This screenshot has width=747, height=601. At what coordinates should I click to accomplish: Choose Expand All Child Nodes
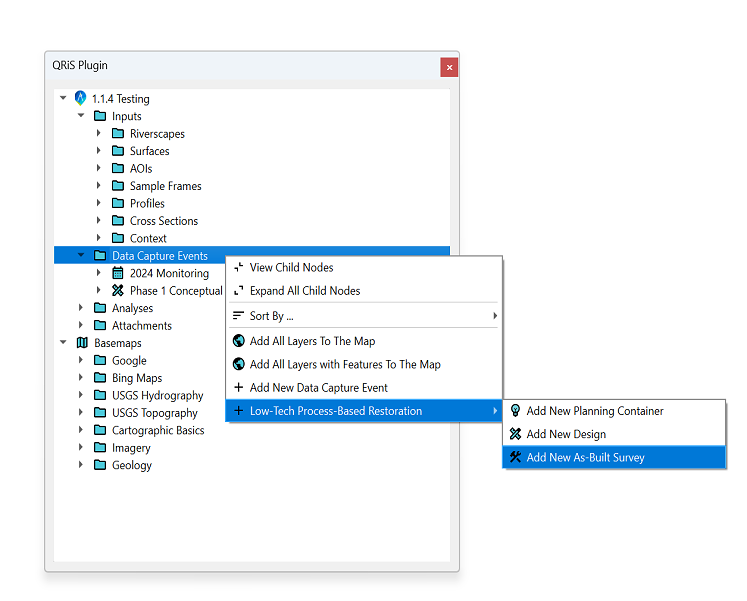click(x=364, y=290)
